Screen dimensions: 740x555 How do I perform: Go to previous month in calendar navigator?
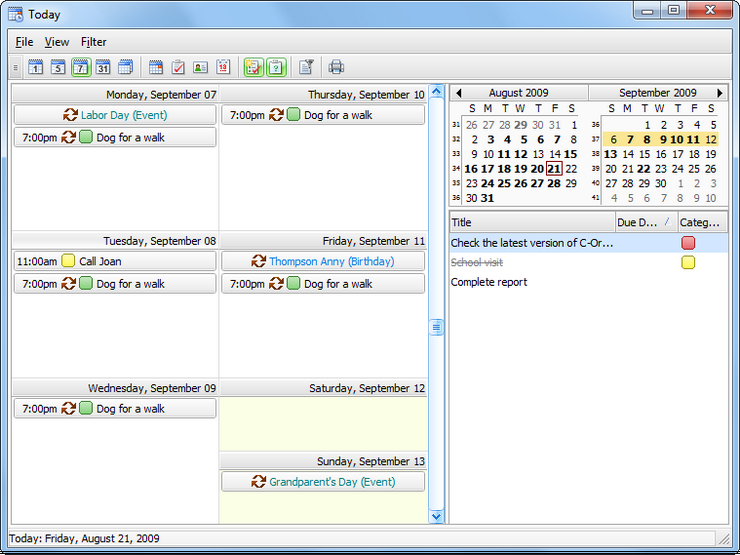pos(458,93)
